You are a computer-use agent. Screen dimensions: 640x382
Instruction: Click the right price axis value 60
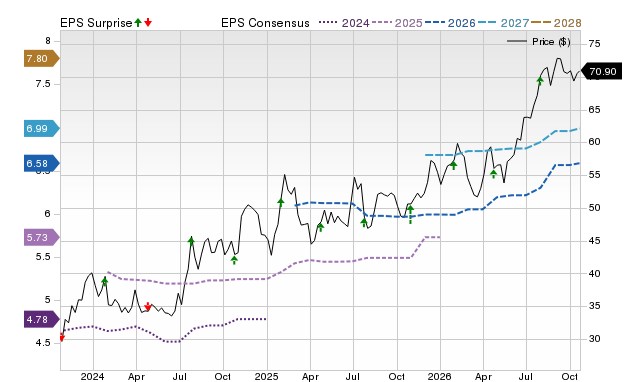594,142
